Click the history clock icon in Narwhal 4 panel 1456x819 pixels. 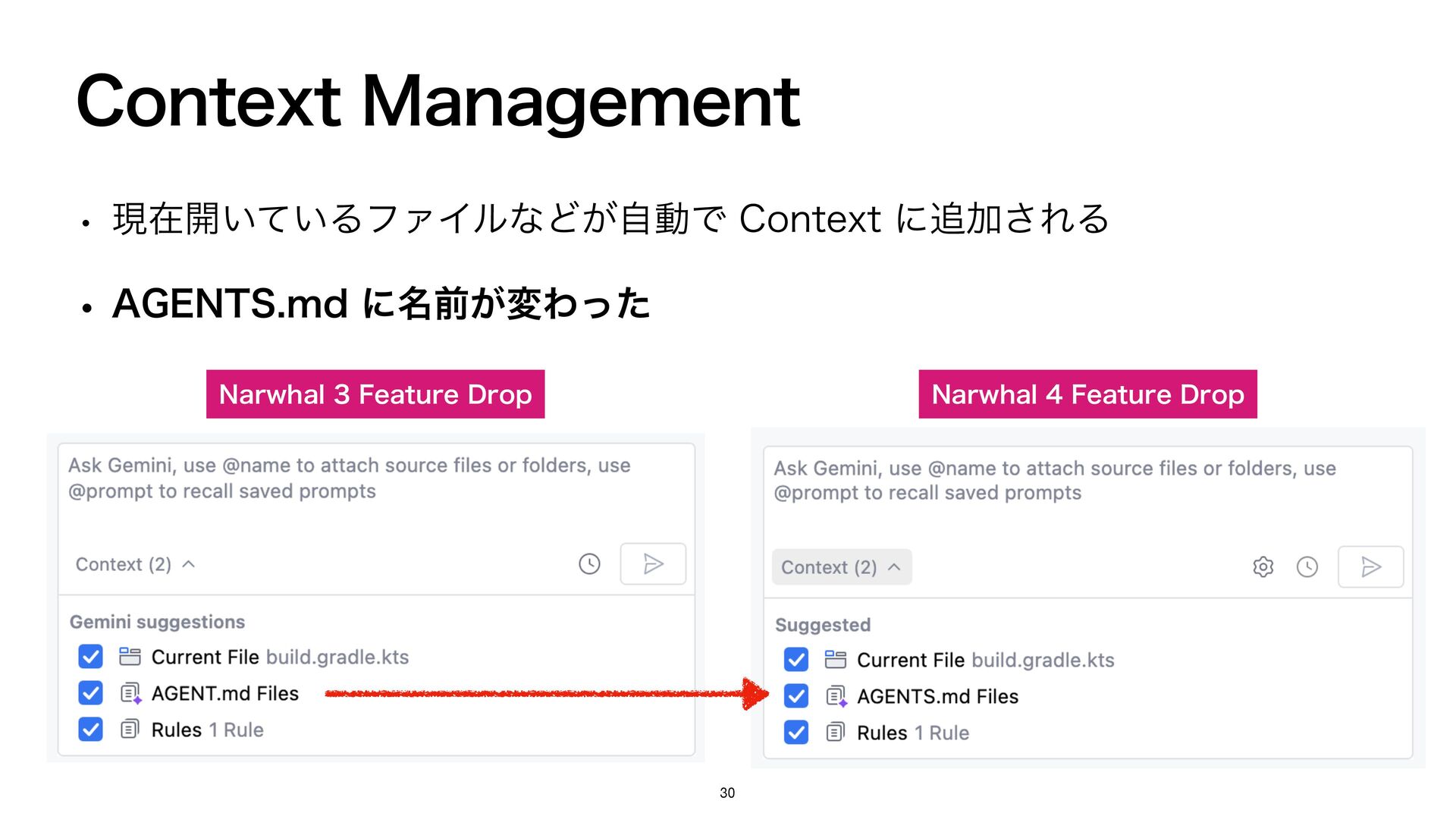(1307, 566)
